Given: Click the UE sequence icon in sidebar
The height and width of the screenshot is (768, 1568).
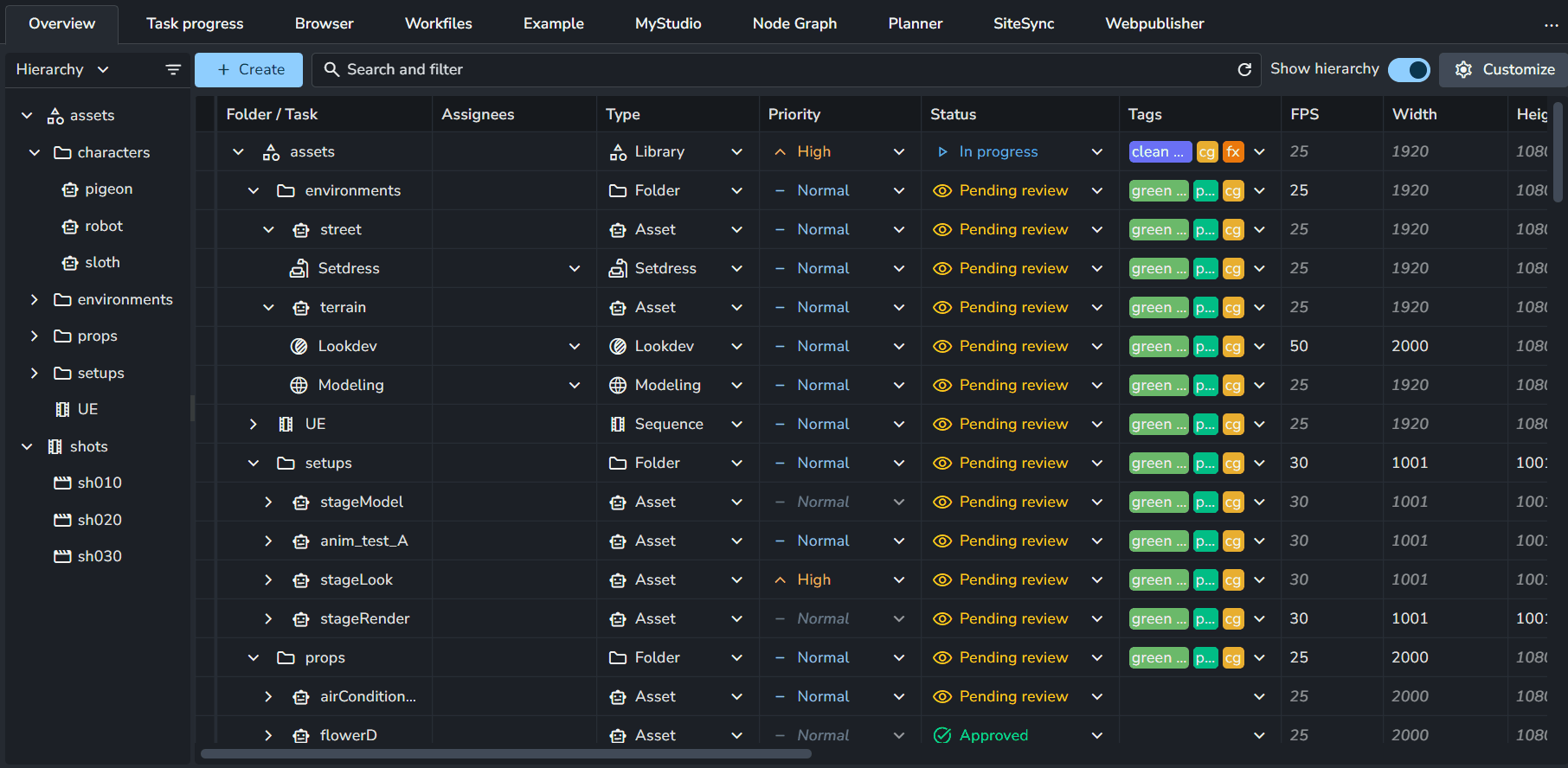Looking at the screenshot, I should tap(62, 409).
